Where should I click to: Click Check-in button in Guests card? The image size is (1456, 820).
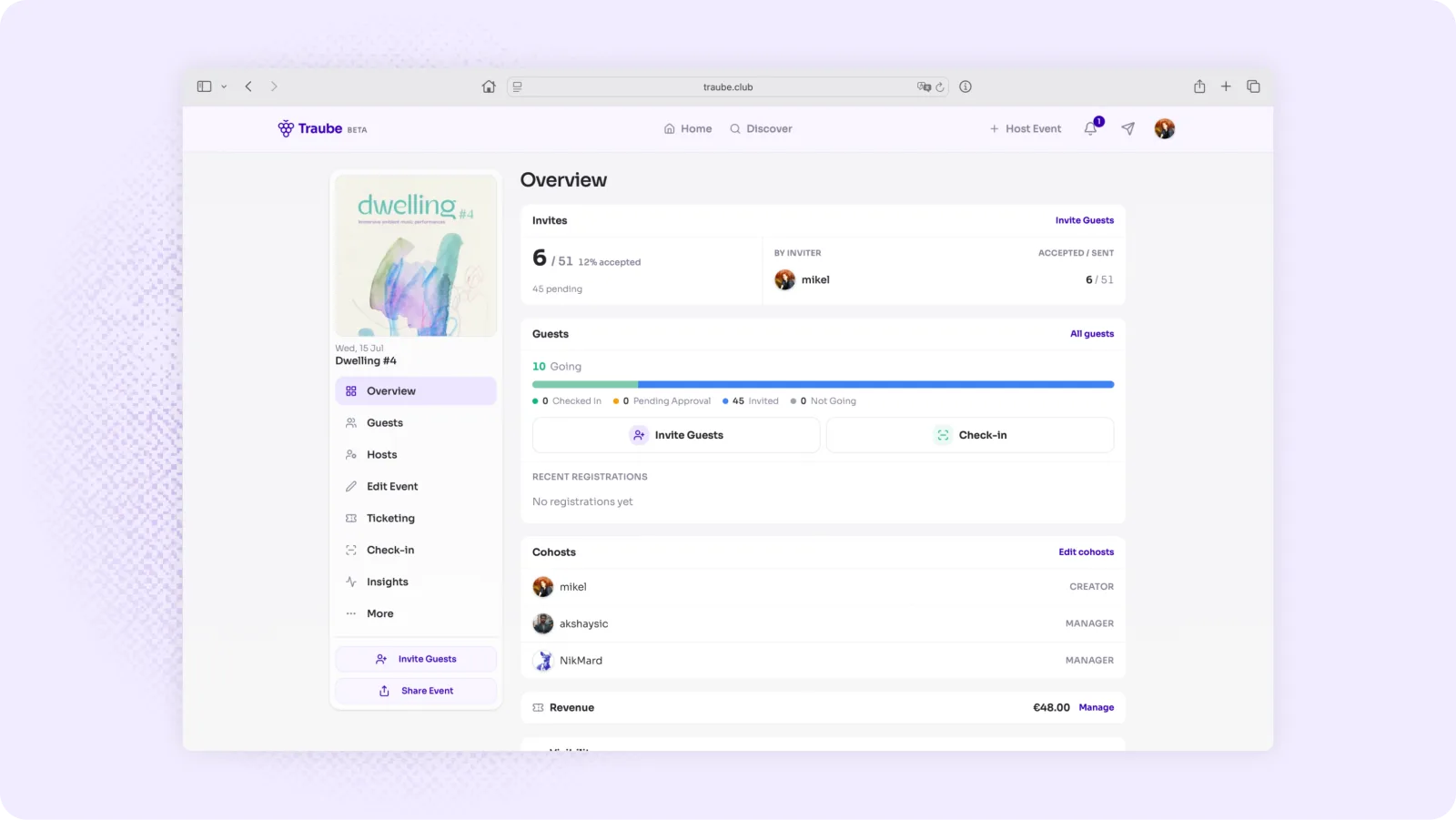coord(970,435)
